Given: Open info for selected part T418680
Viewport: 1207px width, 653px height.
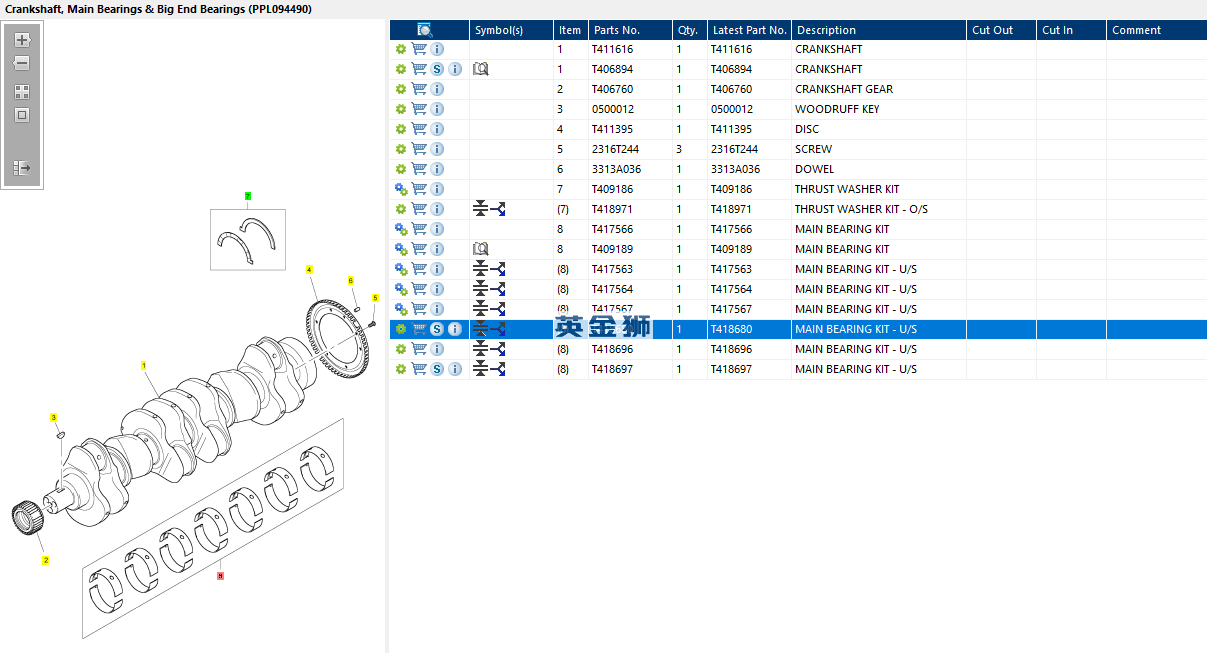Looking at the screenshot, I should (x=455, y=329).
